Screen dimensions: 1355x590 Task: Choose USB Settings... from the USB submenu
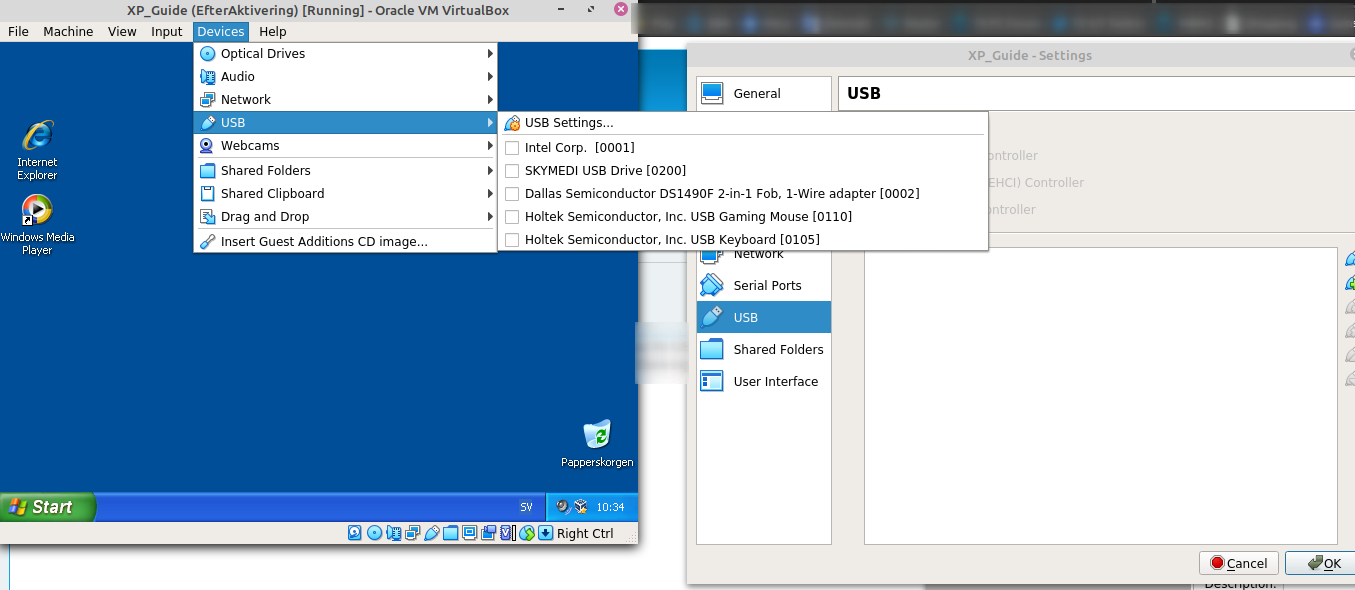[743, 122]
